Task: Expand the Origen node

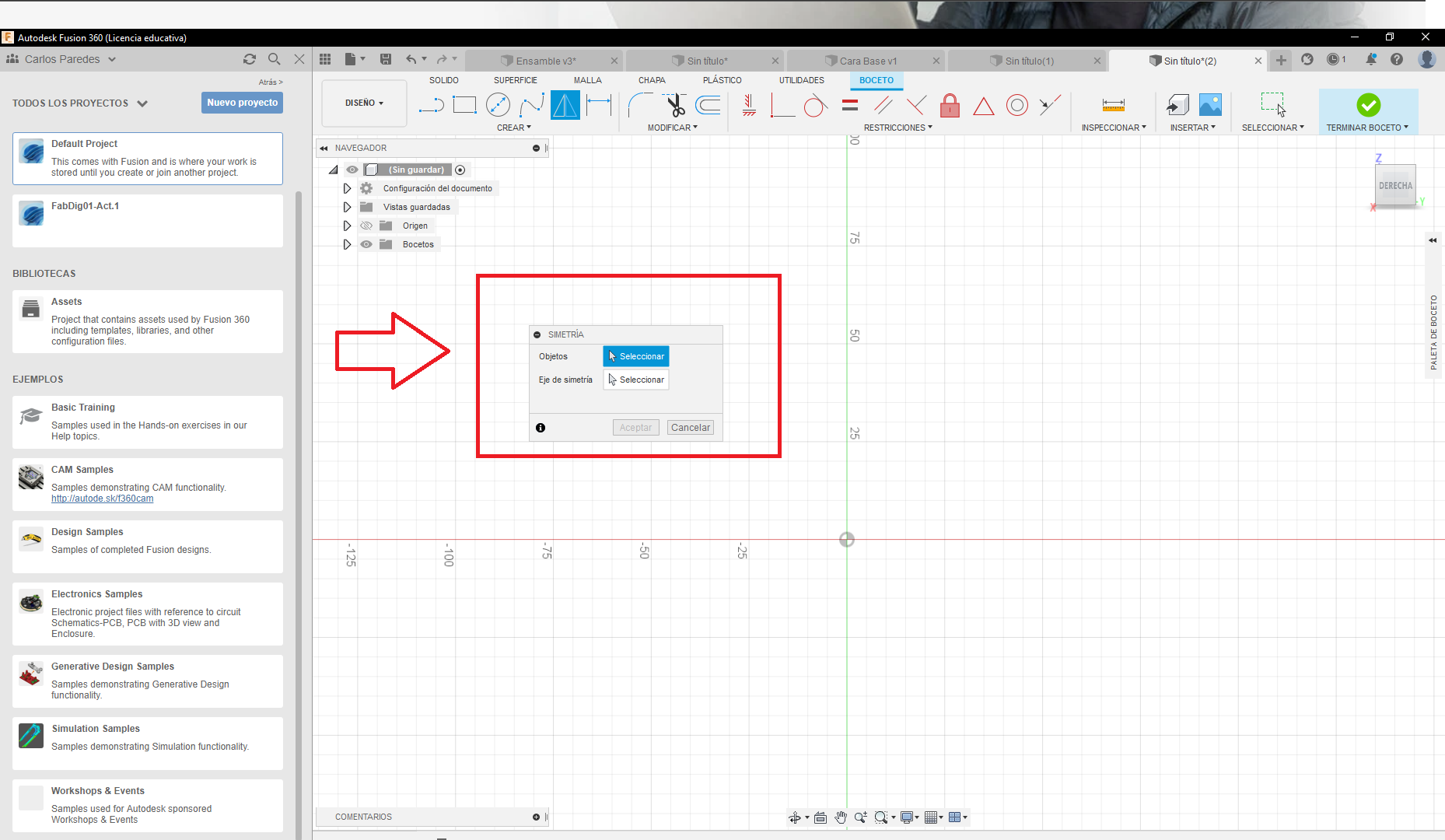Action: pos(347,226)
